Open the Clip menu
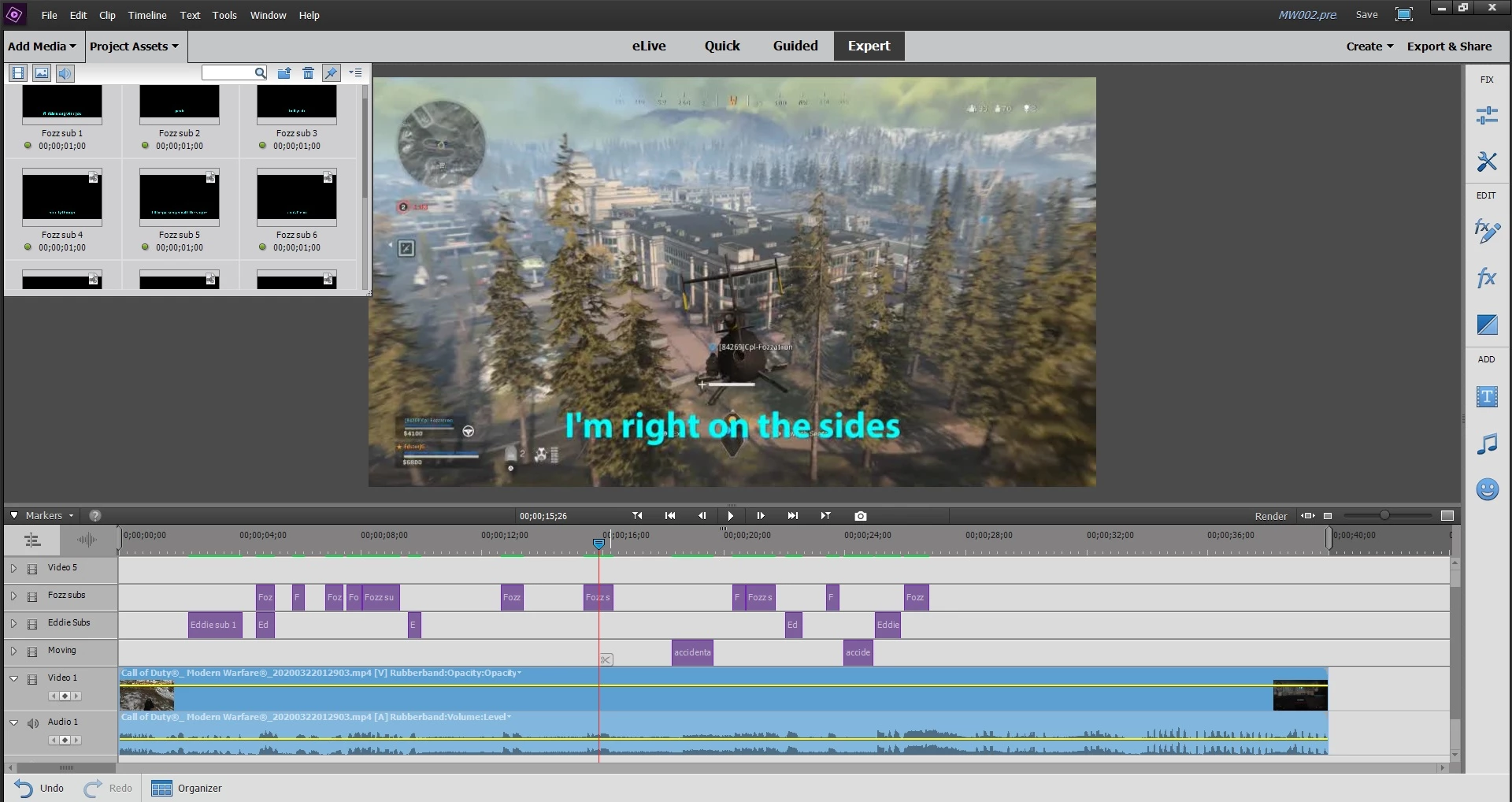Image resolution: width=1512 pixels, height=802 pixels. (107, 15)
